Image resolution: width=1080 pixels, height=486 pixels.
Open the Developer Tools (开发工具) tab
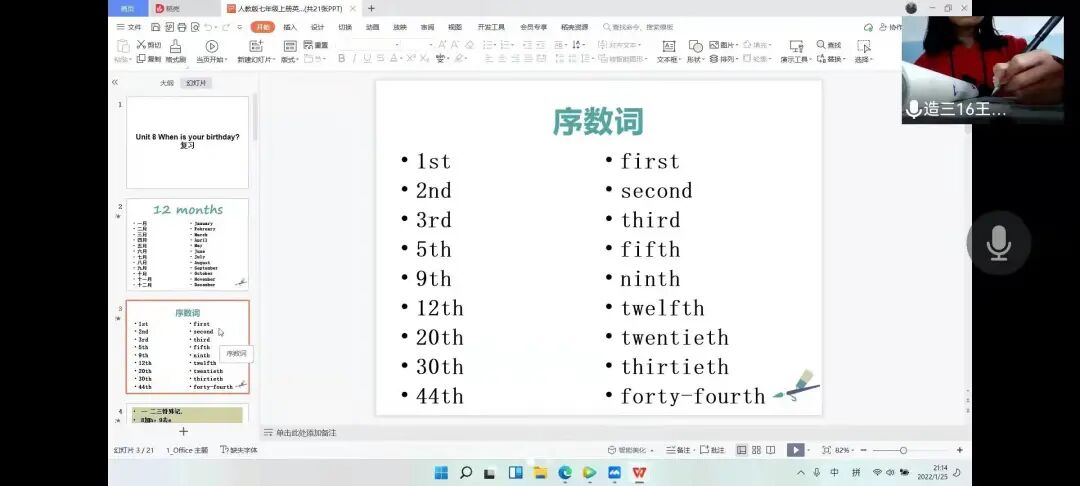click(x=491, y=28)
